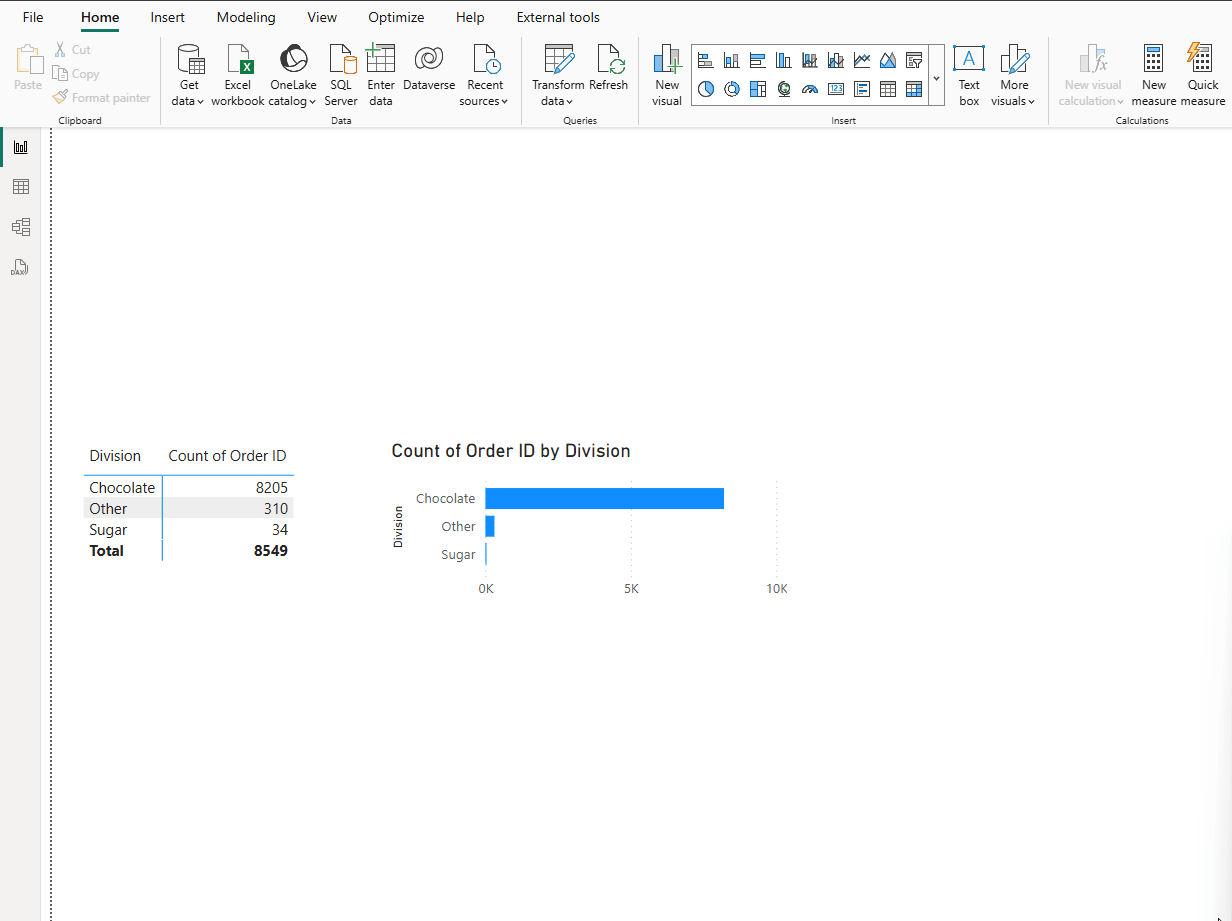The height and width of the screenshot is (921, 1232).
Task: Insert a stacked bar chart visual
Action: [x=706, y=61]
